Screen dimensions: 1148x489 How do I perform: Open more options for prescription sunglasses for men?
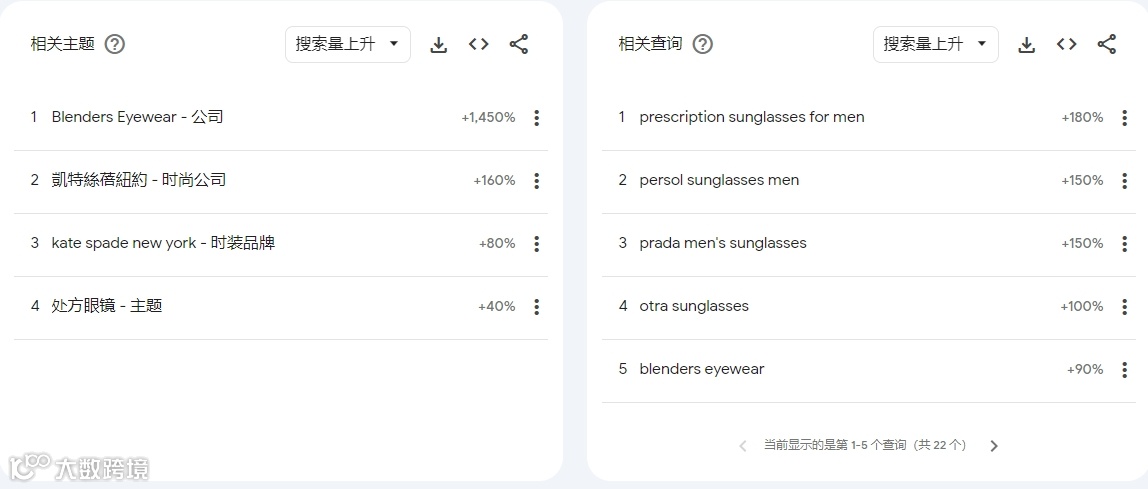1125,118
